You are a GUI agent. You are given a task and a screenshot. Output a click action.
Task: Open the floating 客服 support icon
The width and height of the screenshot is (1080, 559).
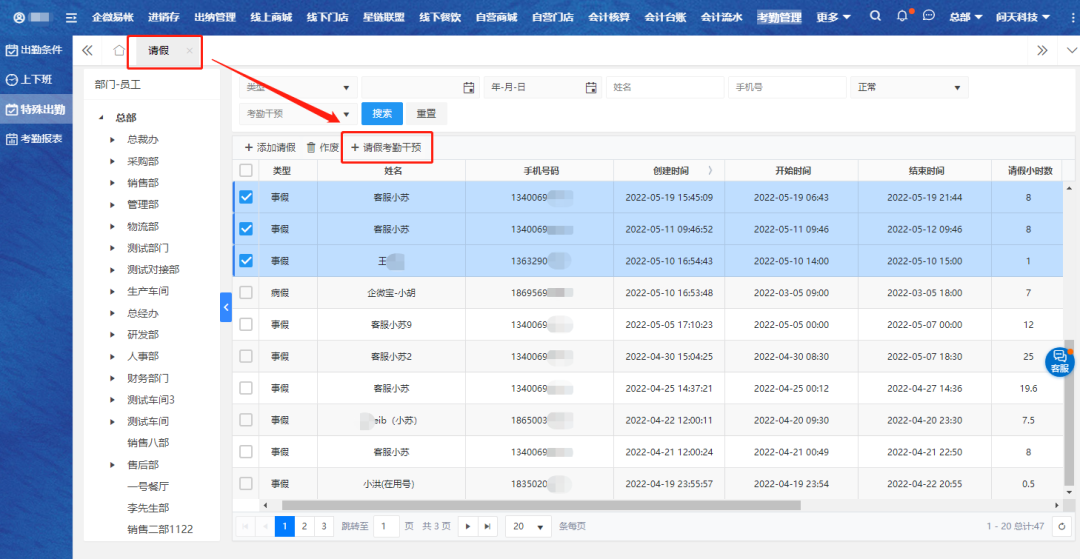[1059, 361]
